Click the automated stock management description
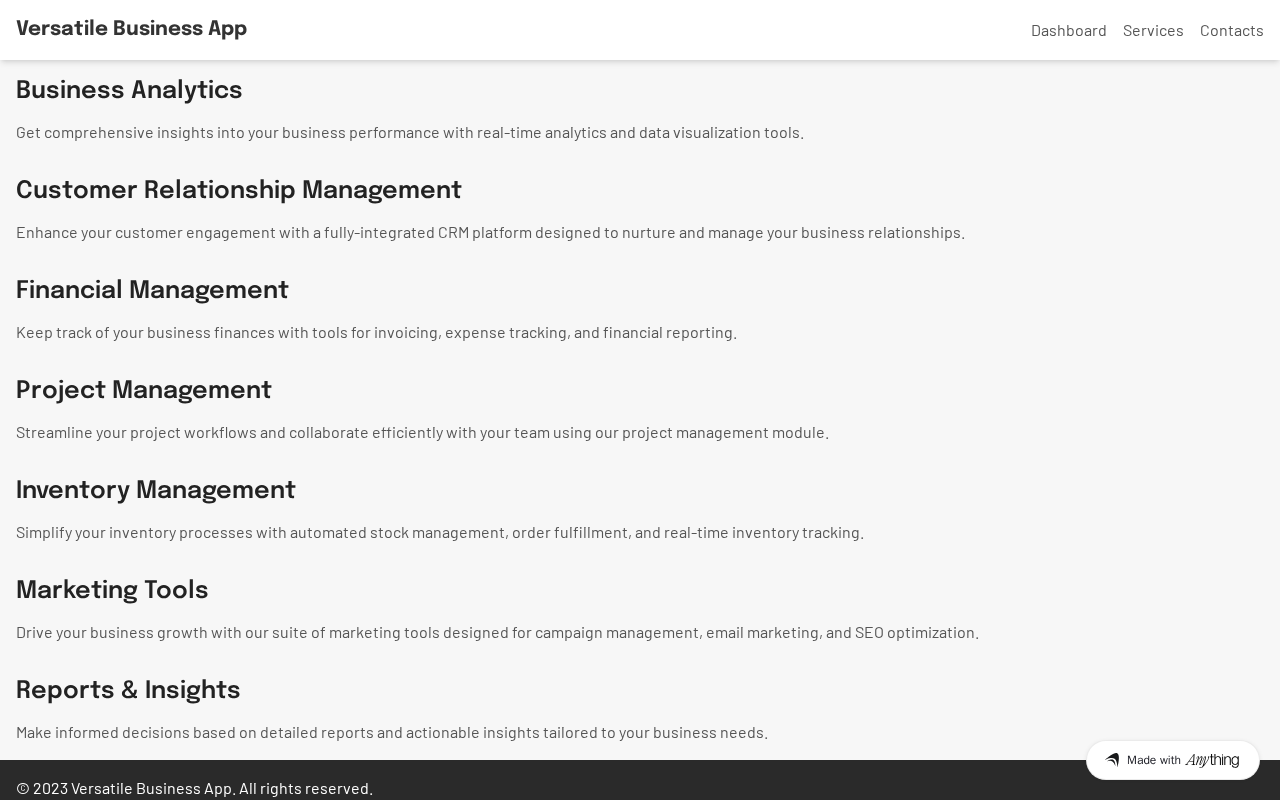Image resolution: width=1280 pixels, height=800 pixels. 439,532
